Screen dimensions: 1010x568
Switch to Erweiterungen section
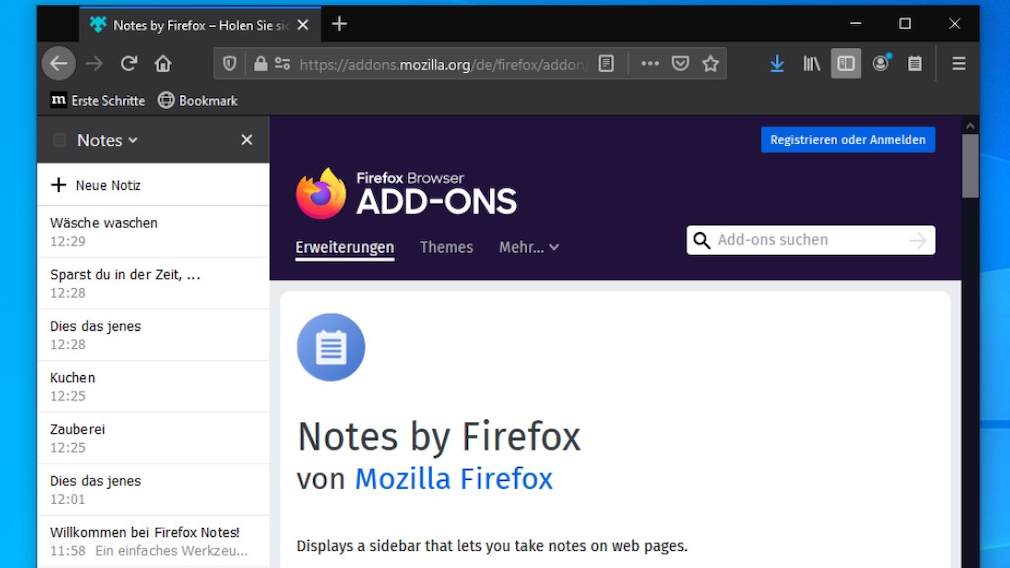click(x=345, y=247)
